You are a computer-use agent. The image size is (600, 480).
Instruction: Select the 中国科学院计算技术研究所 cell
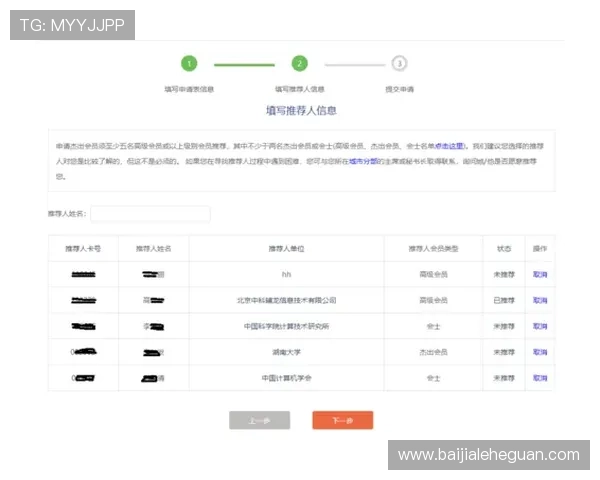click(x=286, y=326)
